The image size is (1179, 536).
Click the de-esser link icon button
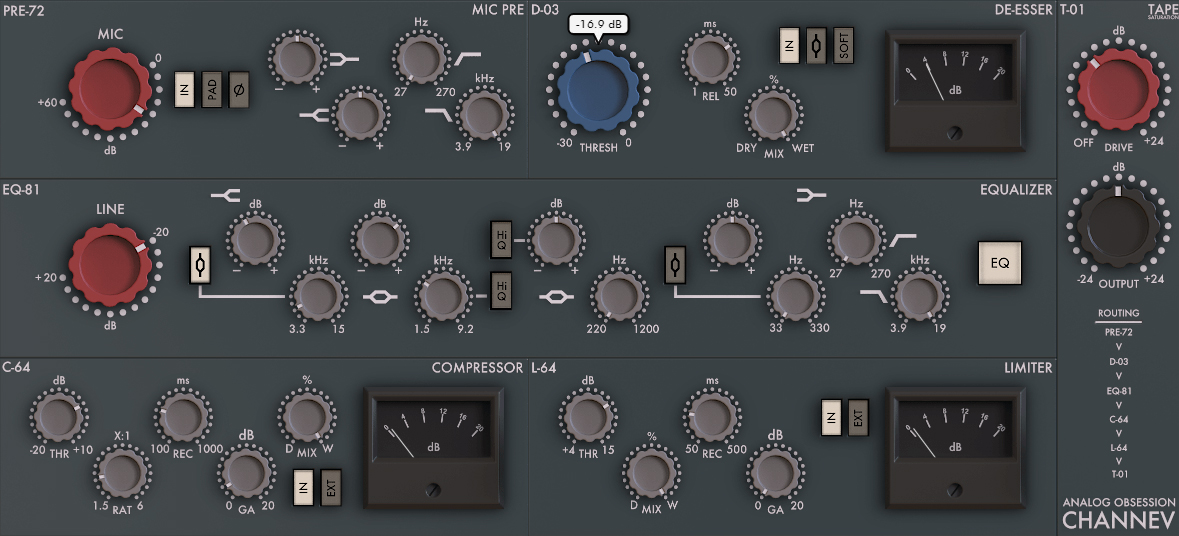[x=817, y=46]
